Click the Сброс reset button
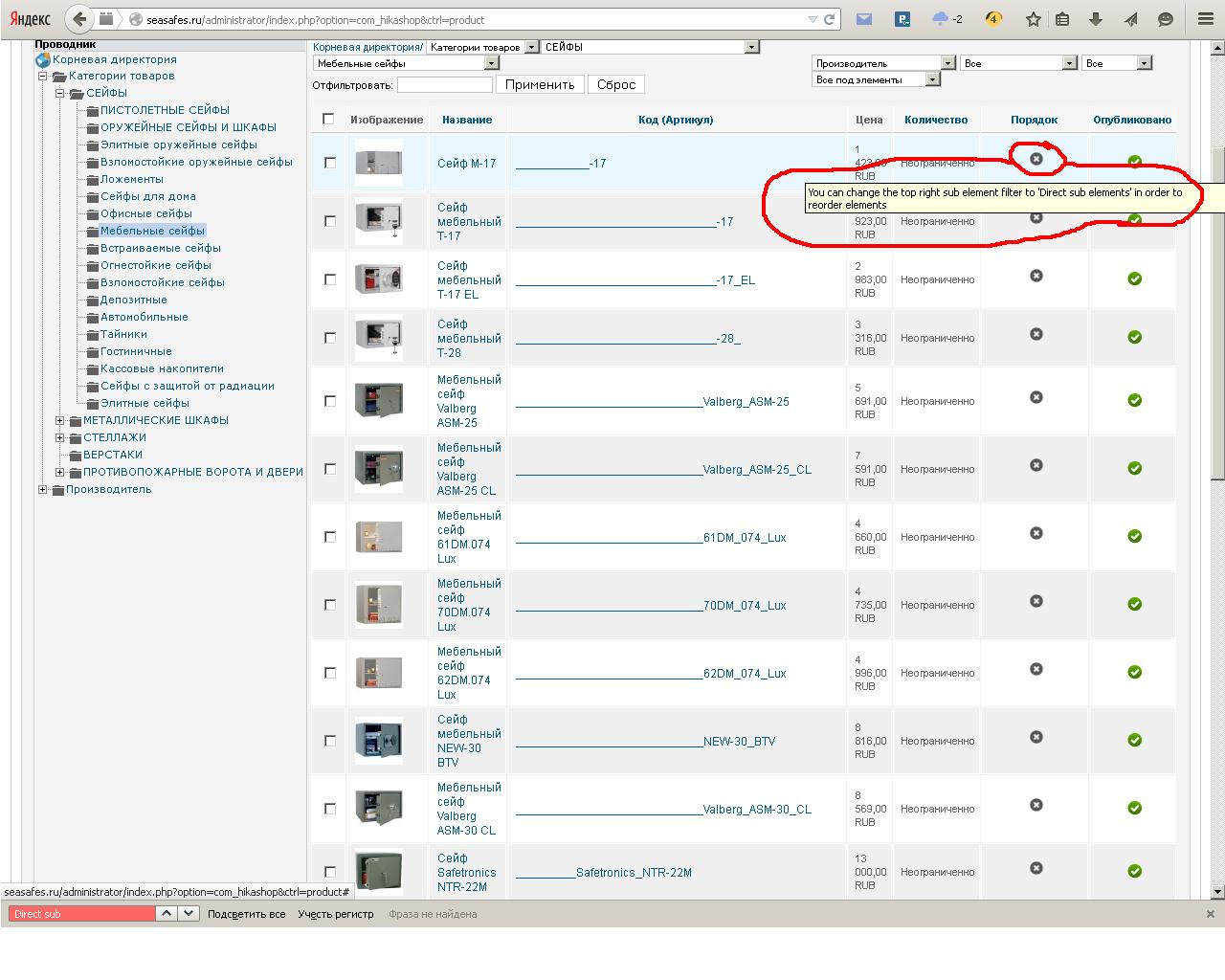Screen dimensions: 1225x980 coord(615,84)
